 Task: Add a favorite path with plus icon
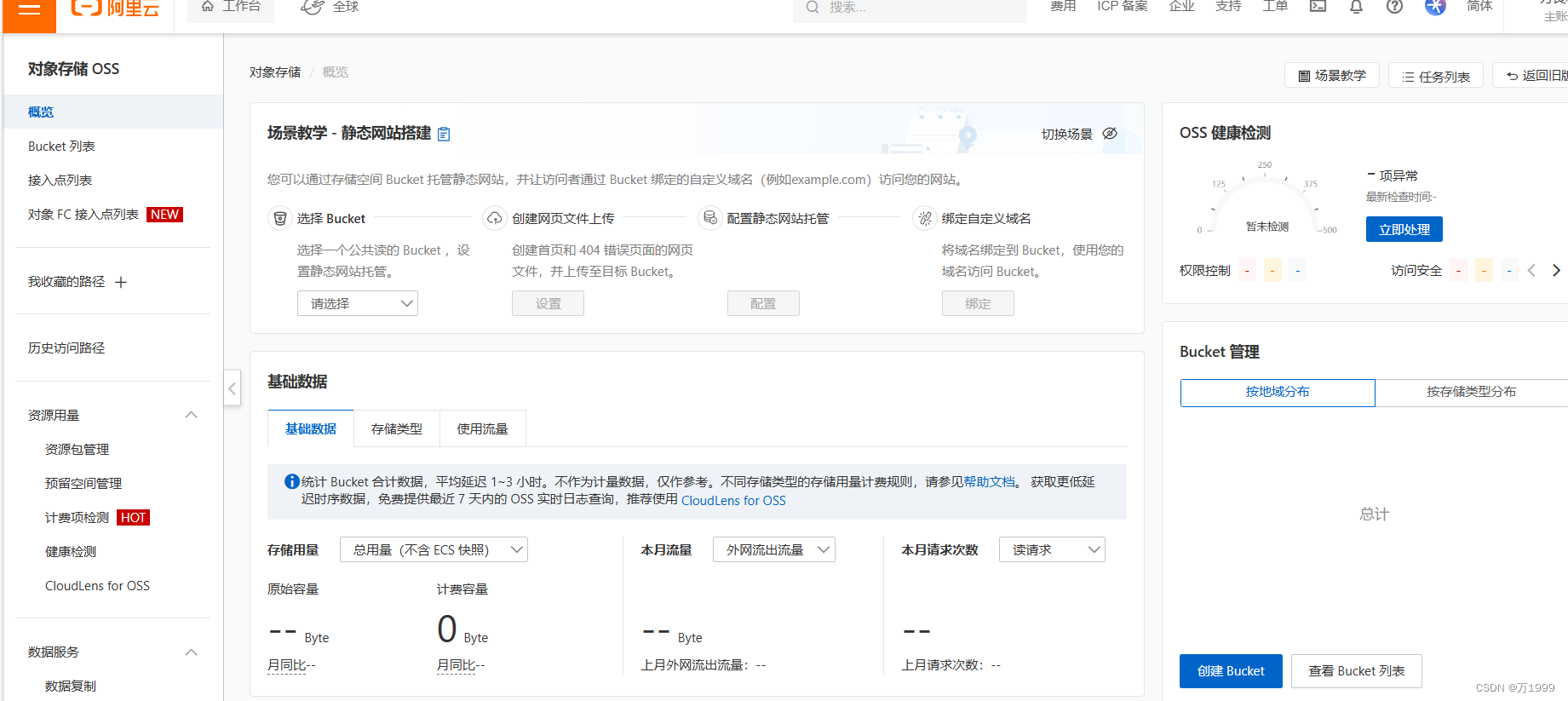[121, 282]
